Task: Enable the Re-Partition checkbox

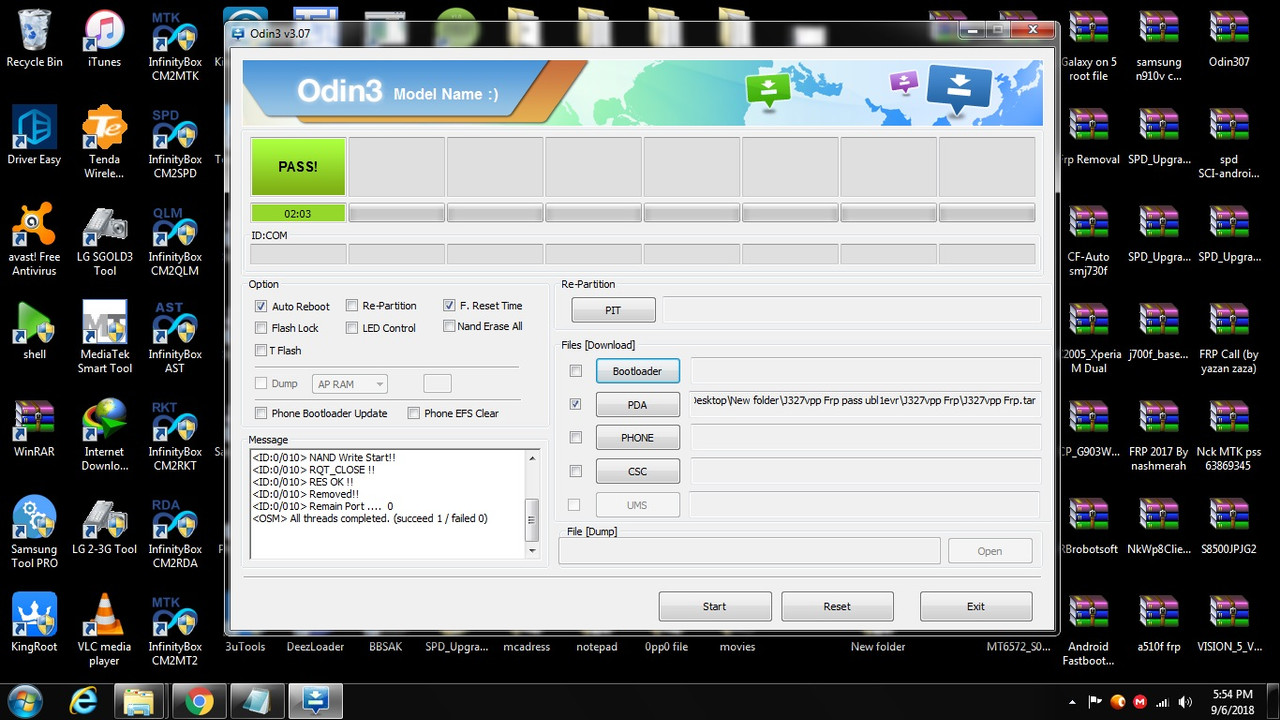Action: tap(352, 306)
